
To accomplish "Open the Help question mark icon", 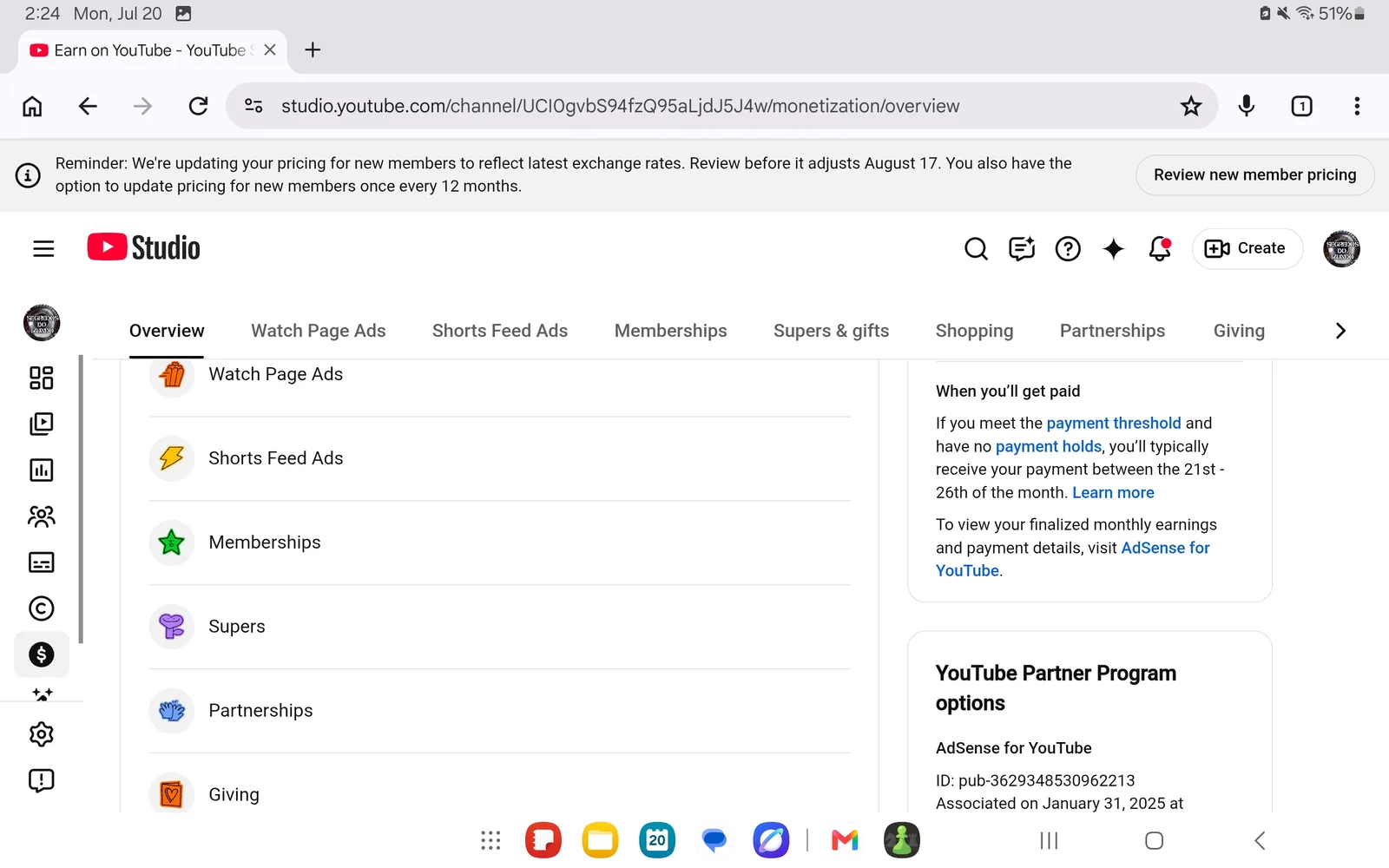I will pyautogui.click(x=1068, y=249).
